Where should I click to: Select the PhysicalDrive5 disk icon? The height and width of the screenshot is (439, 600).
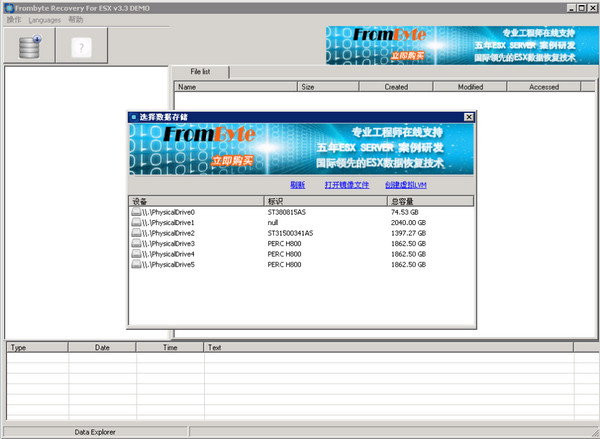click(136, 265)
